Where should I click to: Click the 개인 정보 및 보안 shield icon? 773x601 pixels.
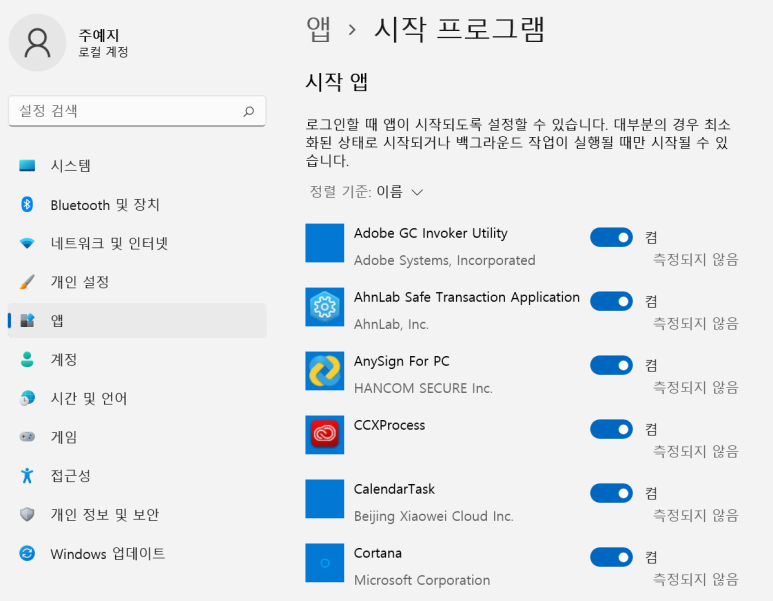click(27, 514)
